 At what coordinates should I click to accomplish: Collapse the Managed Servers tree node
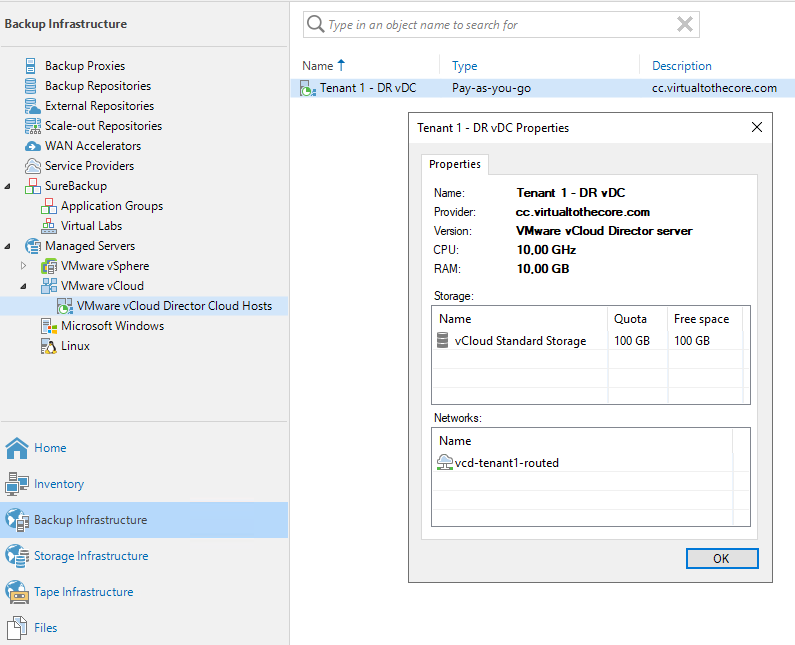click(x=8, y=246)
